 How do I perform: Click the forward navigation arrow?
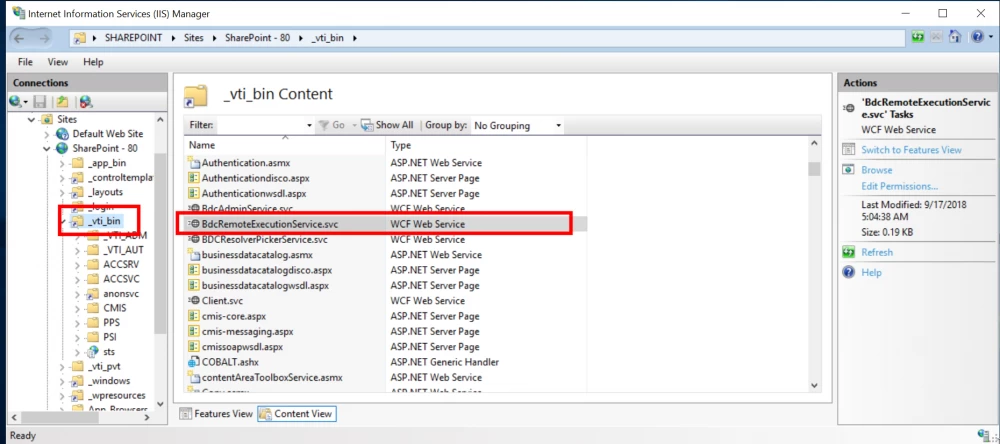point(44,38)
